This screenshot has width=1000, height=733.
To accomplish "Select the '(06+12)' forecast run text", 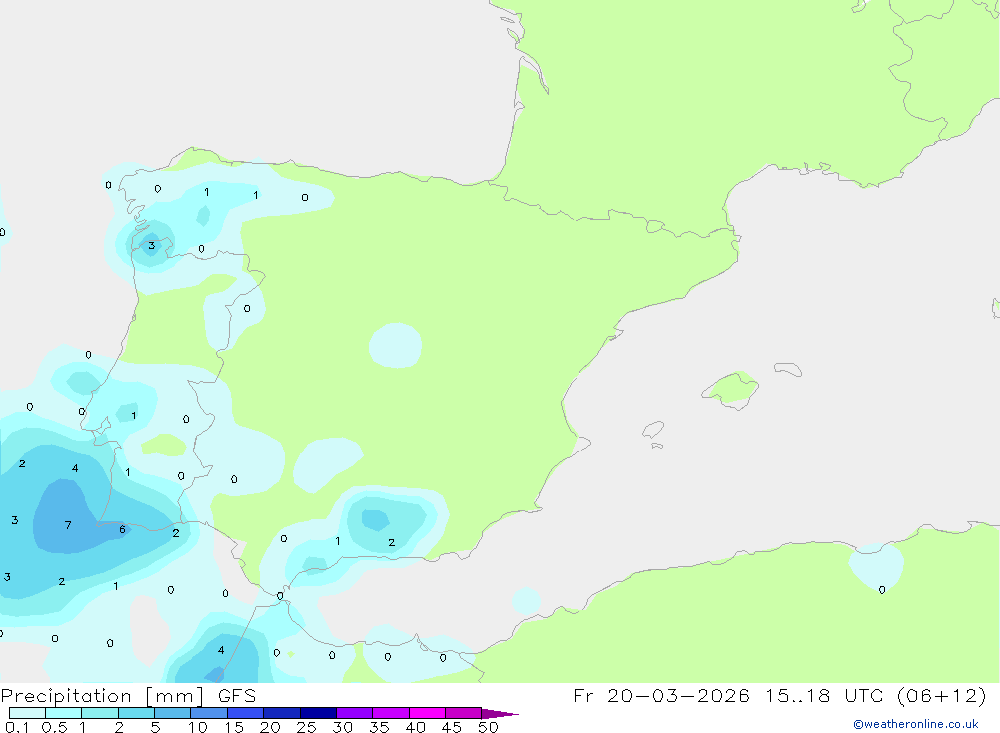I will (x=941, y=695).
